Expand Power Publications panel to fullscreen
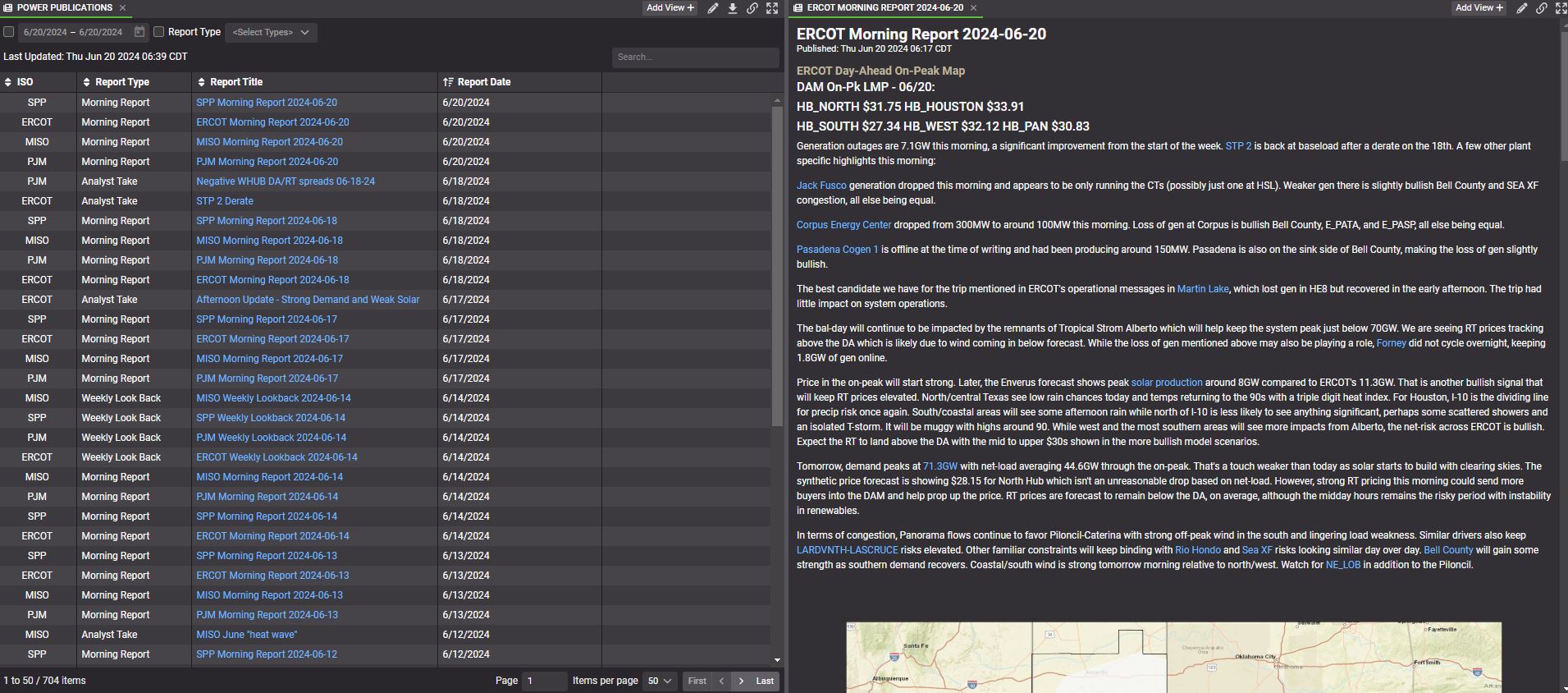This screenshot has height=693, width=1568. click(772, 8)
